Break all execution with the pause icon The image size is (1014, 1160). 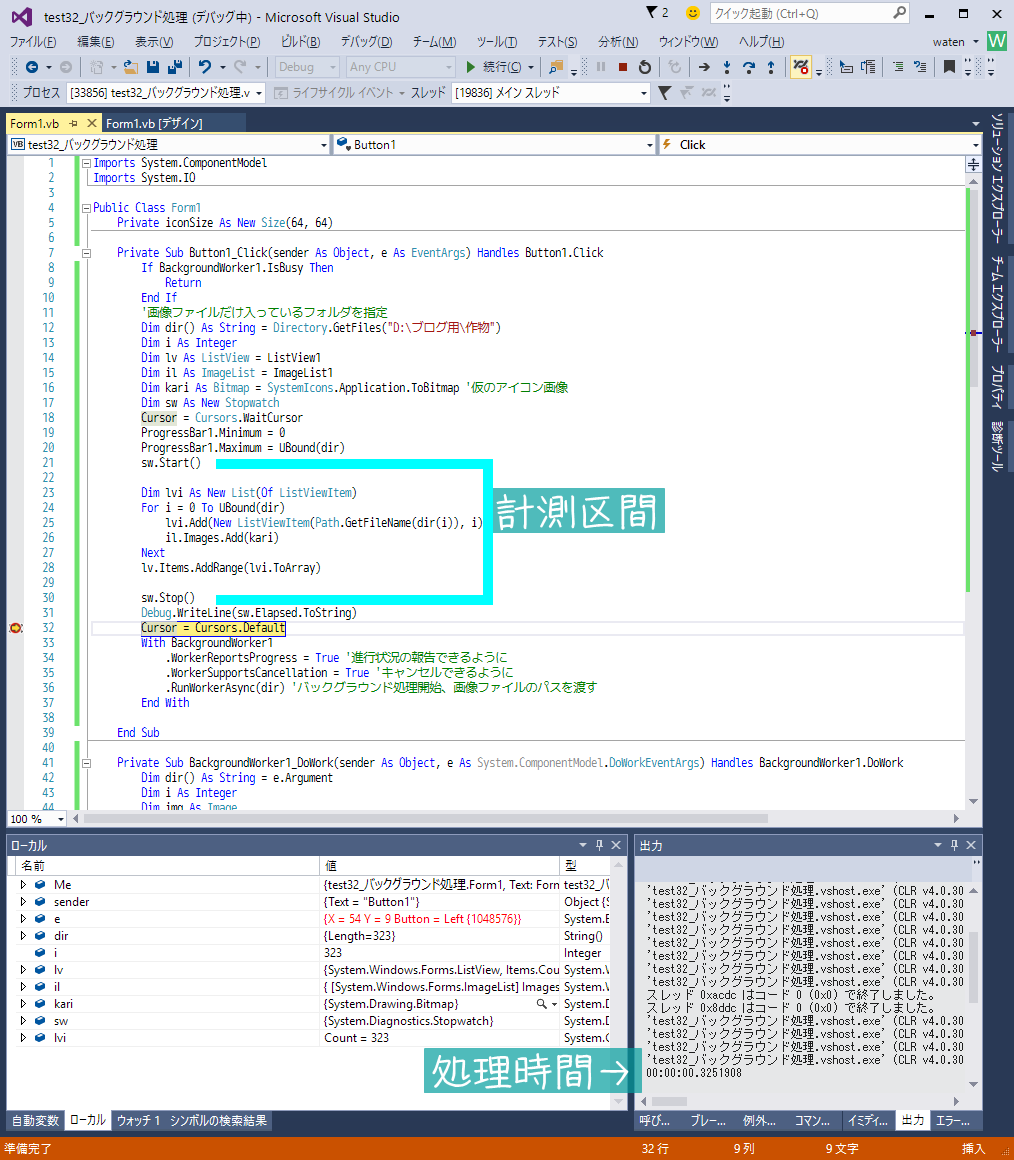(602, 68)
